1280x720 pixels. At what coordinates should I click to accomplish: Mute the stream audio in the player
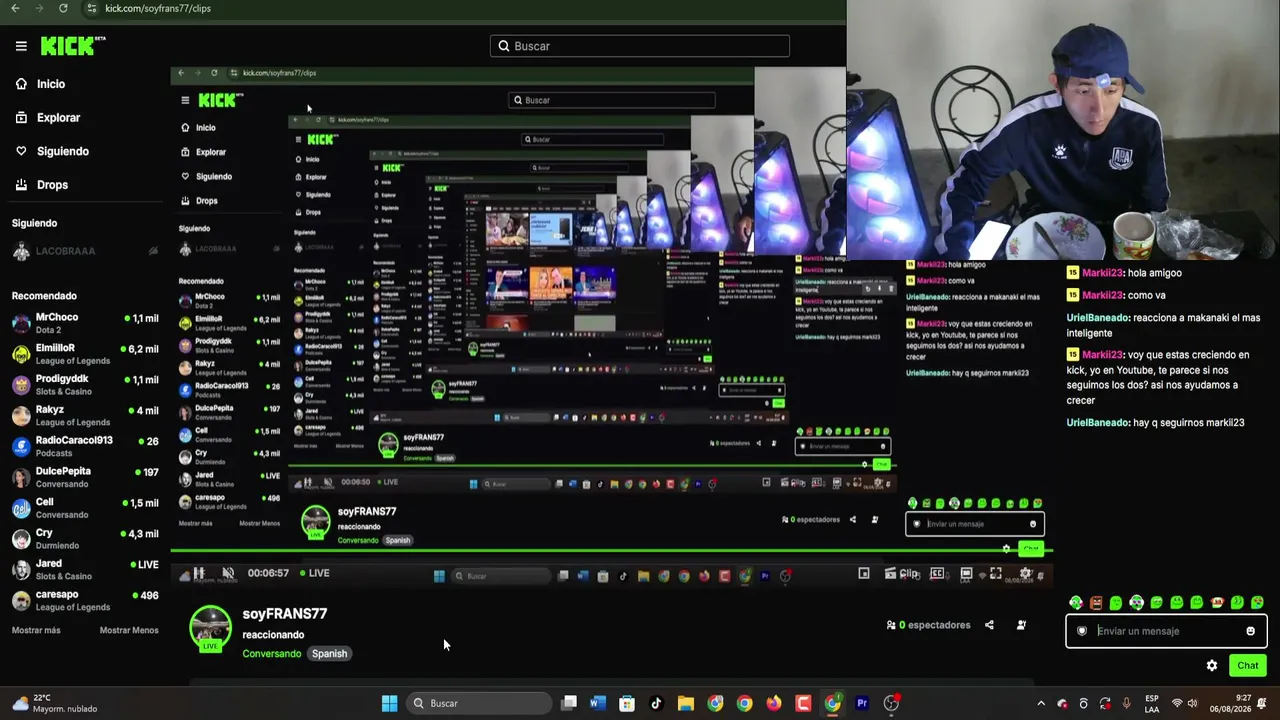tap(228, 573)
